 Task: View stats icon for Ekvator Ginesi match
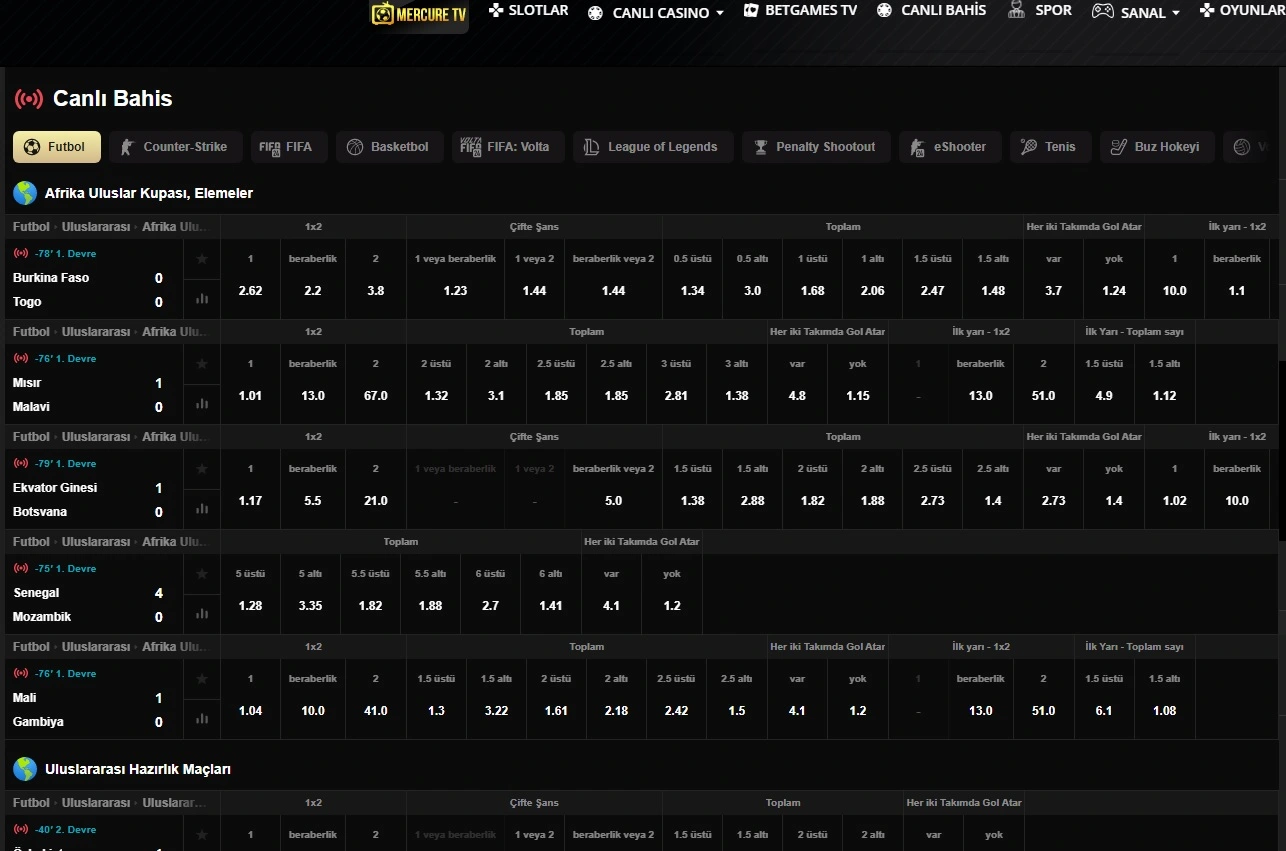click(202, 508)
